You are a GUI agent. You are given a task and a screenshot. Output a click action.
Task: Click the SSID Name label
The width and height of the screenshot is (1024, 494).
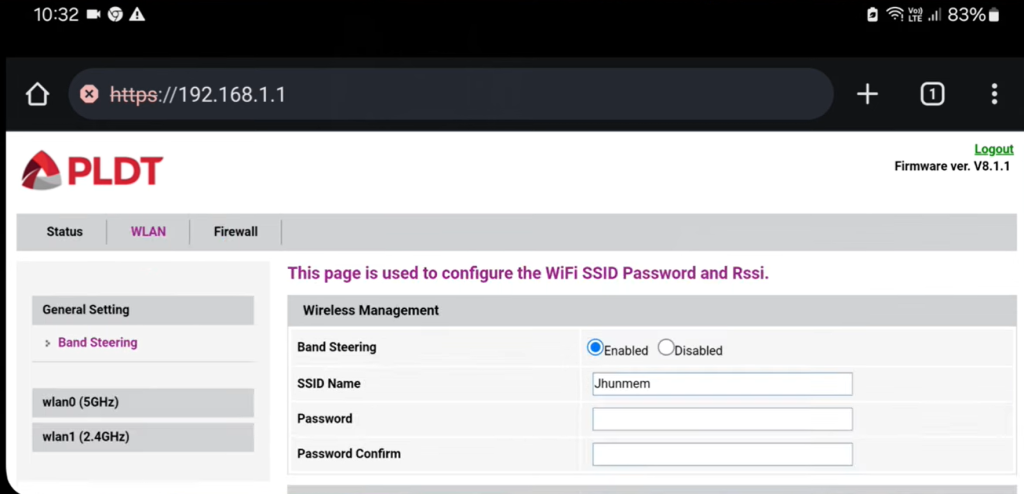click(x=328, y=384)
